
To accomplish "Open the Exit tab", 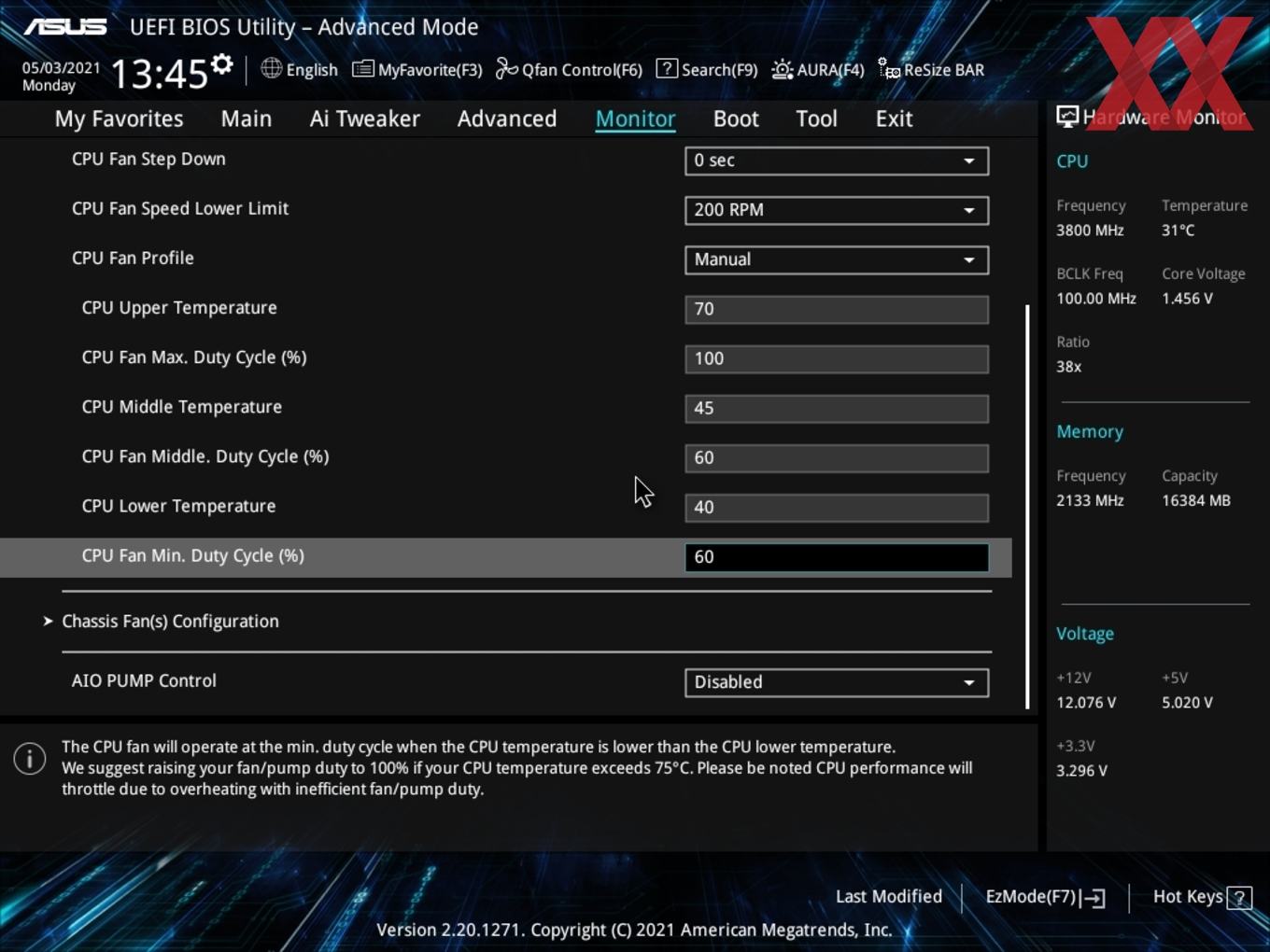I will (x=894, y=119).
